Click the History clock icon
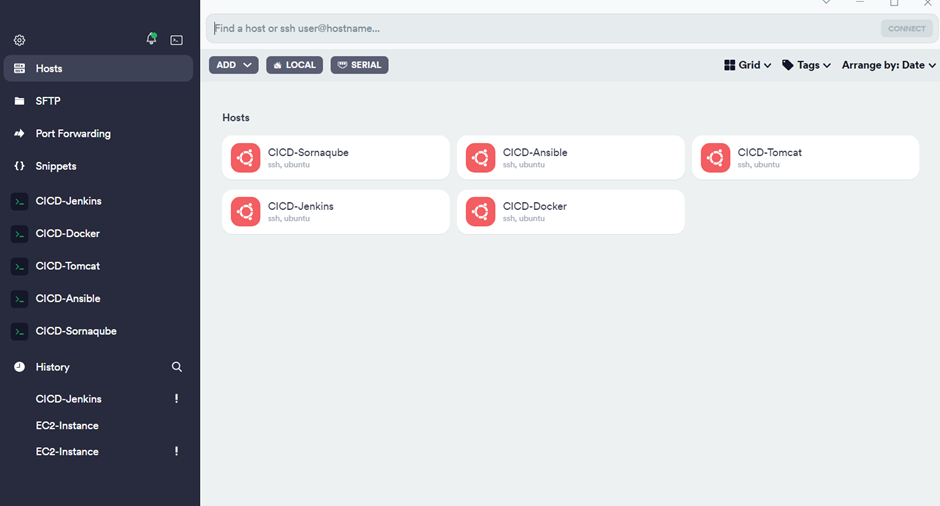Image resolution: width=940 pixels, height=506 pixels. tap(19, 366)
